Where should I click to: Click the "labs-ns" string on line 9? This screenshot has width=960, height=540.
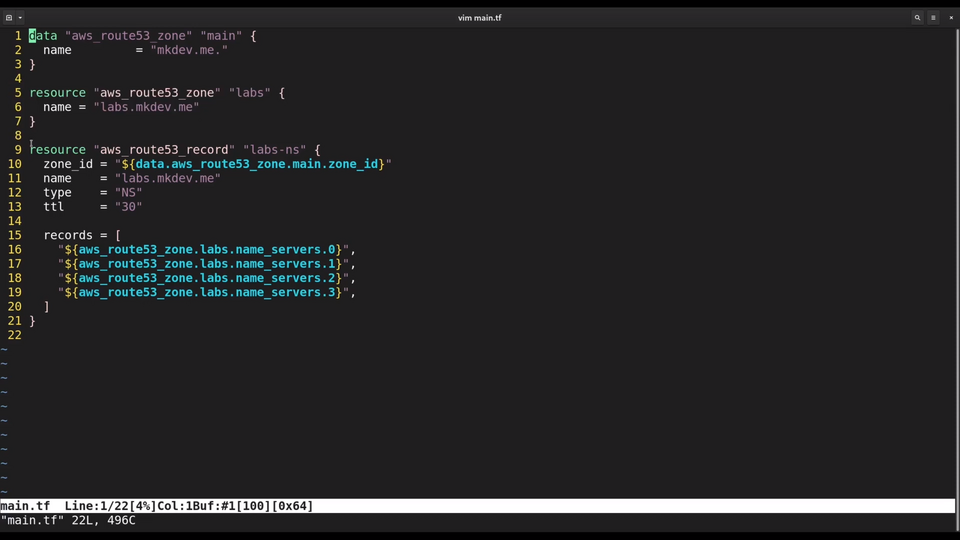tap(274, 149)
